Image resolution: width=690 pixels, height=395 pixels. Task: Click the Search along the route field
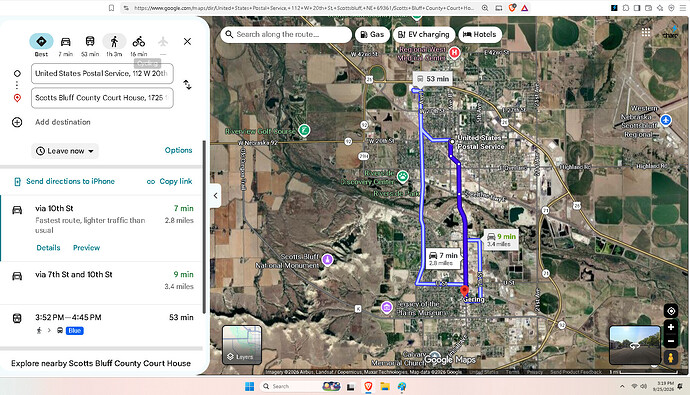tap(286, 34)
